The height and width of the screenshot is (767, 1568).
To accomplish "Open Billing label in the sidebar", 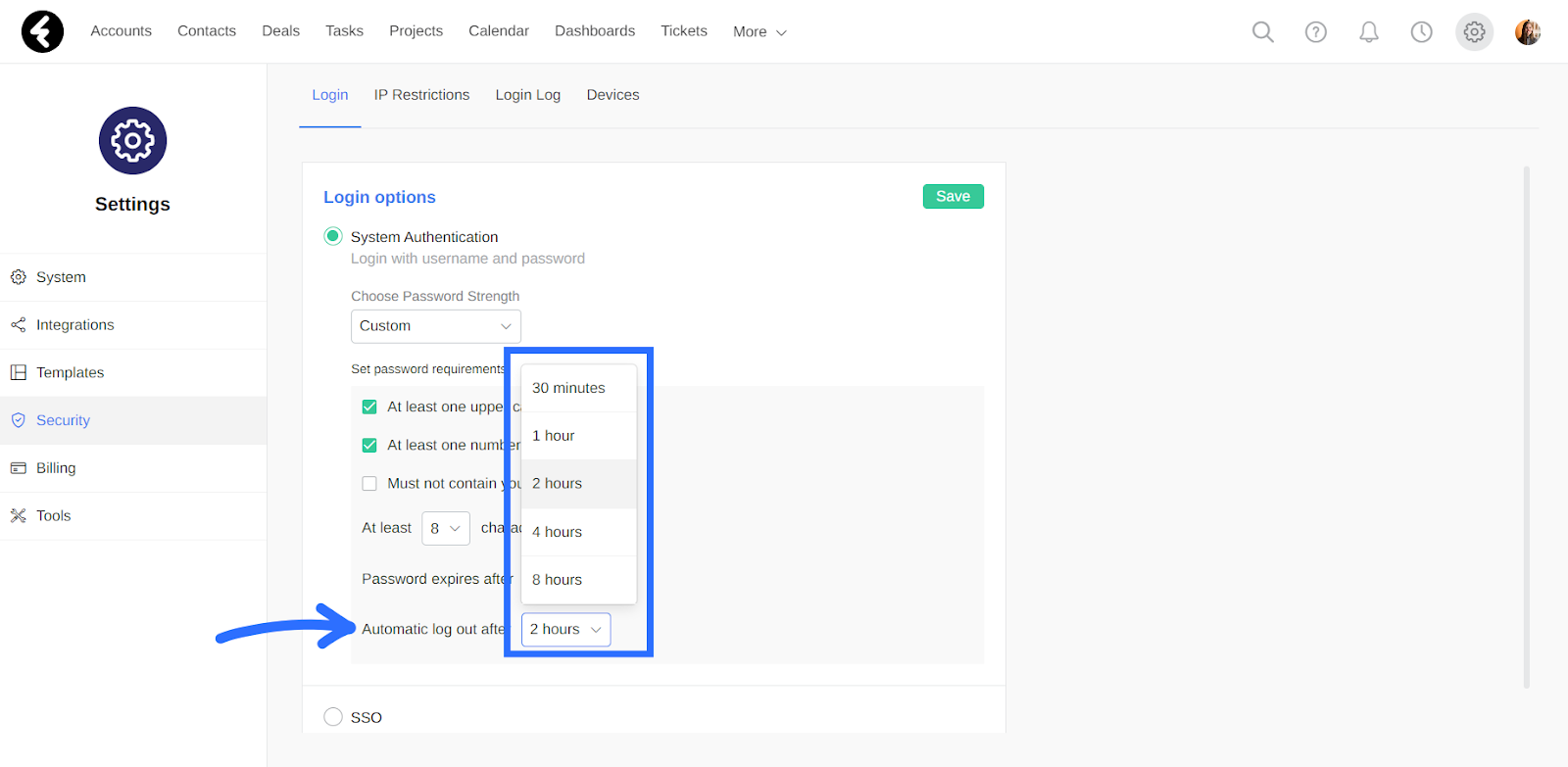I will (x=56, y=468).
